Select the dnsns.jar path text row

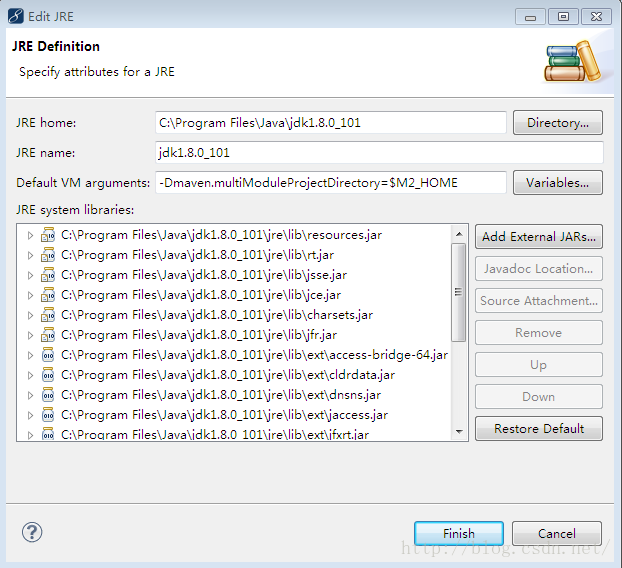(x=221, y=395)
